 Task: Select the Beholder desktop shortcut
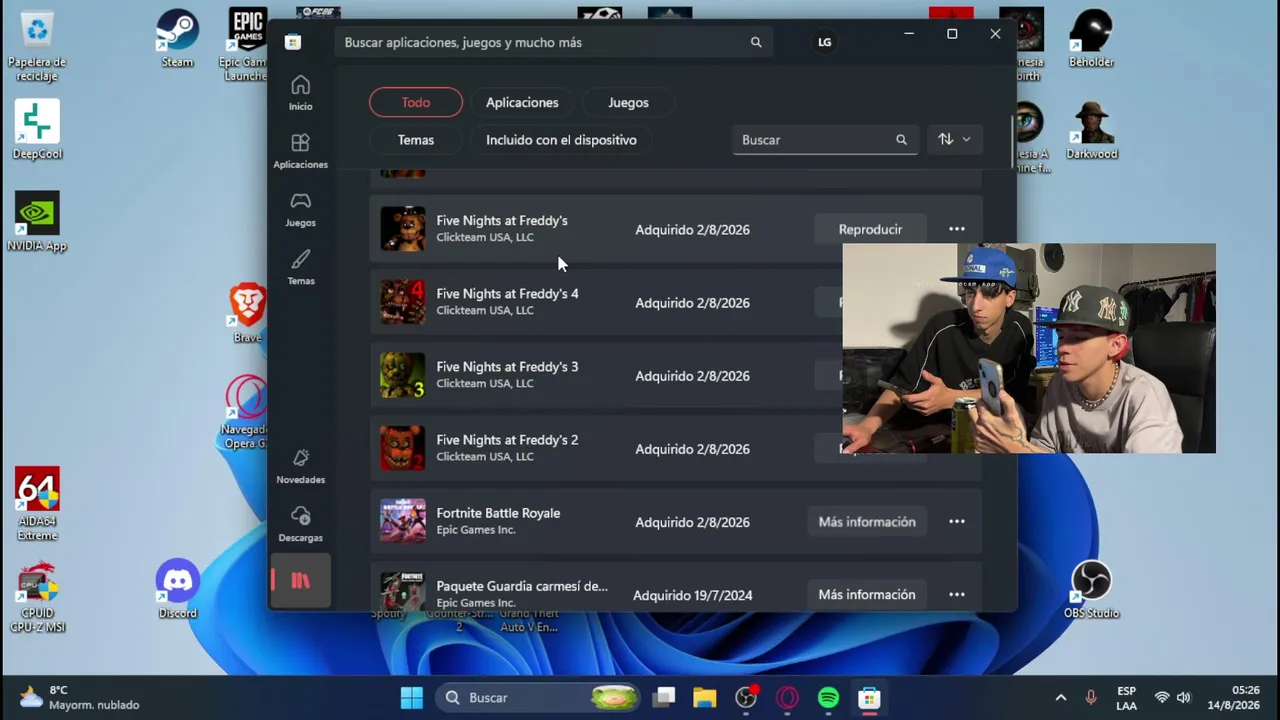[1091, 39]
